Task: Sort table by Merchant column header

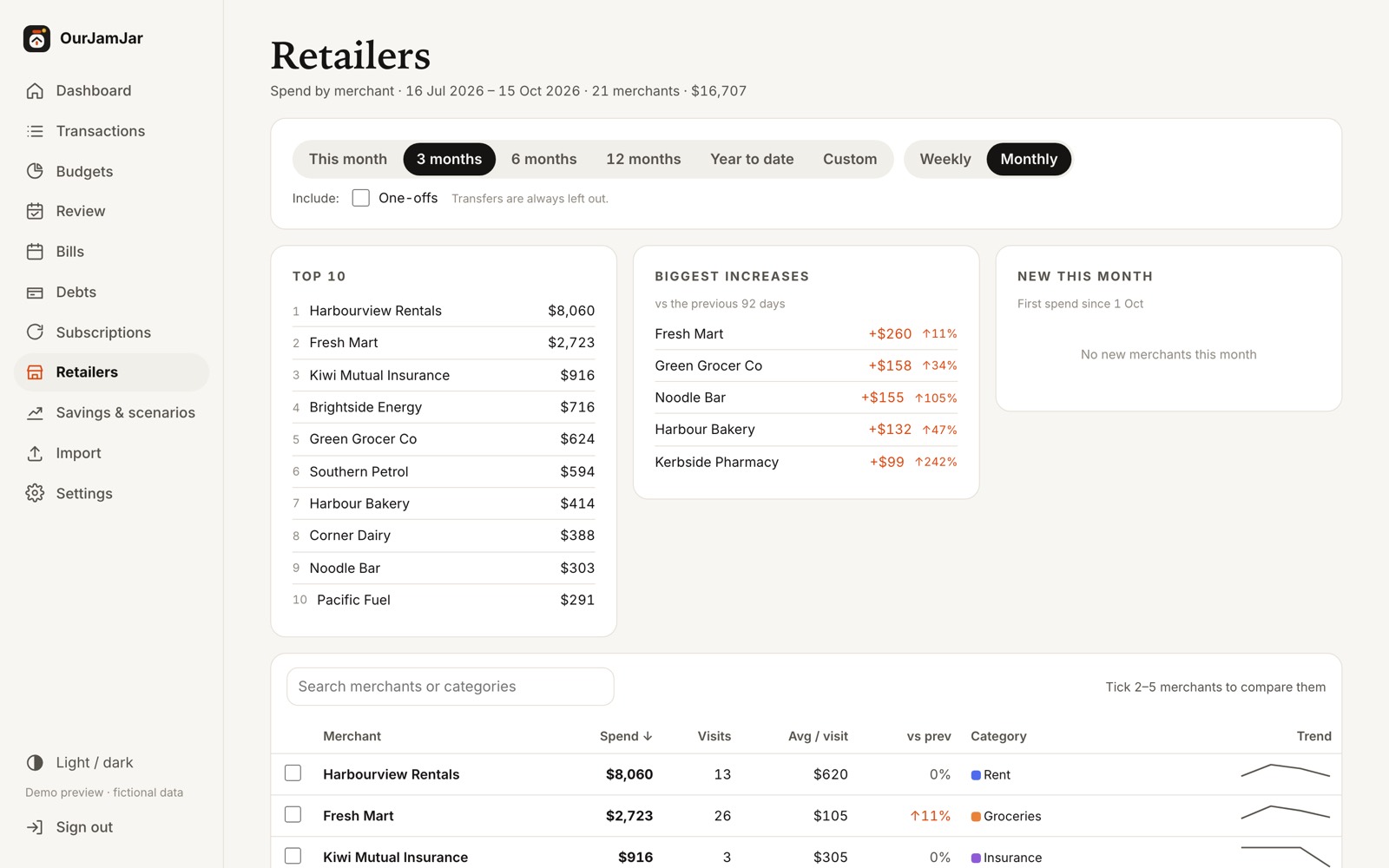Action: pos(352,736)
